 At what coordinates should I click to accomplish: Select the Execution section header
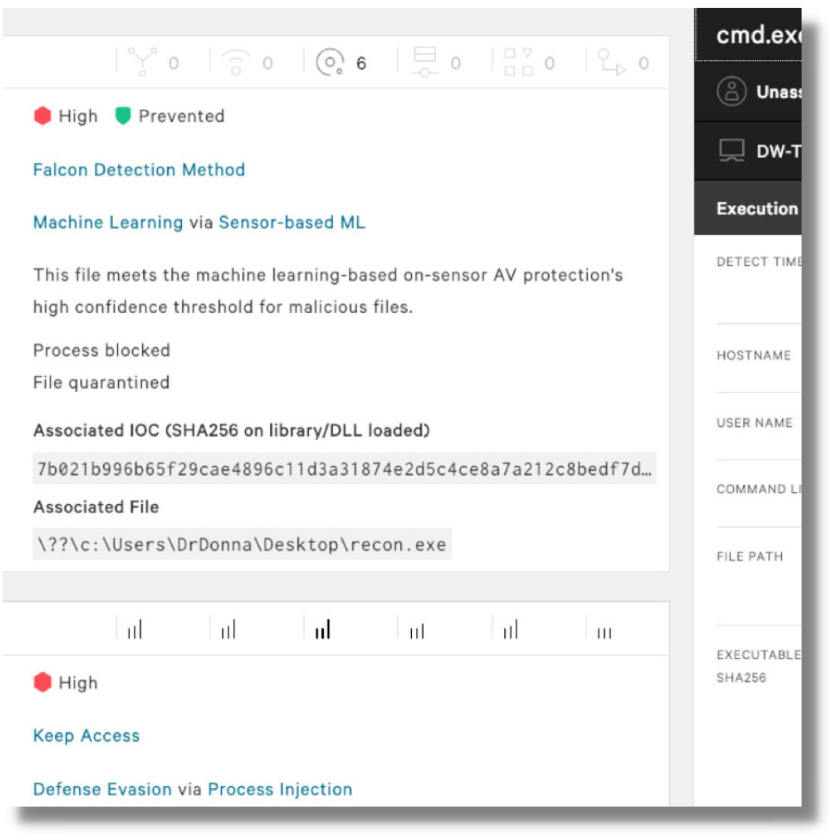point(748,208)
